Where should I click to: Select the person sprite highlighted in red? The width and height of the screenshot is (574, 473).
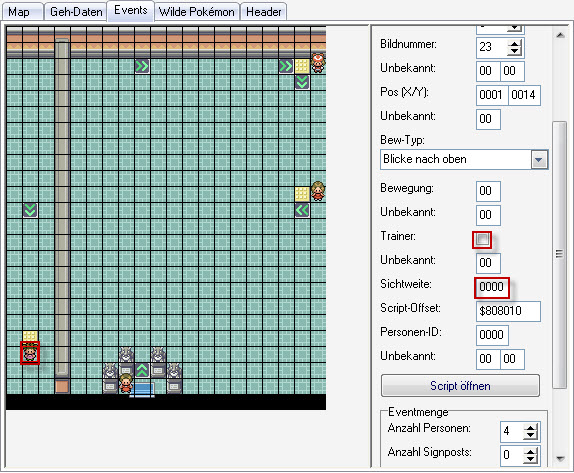click(x=30, y=353)
